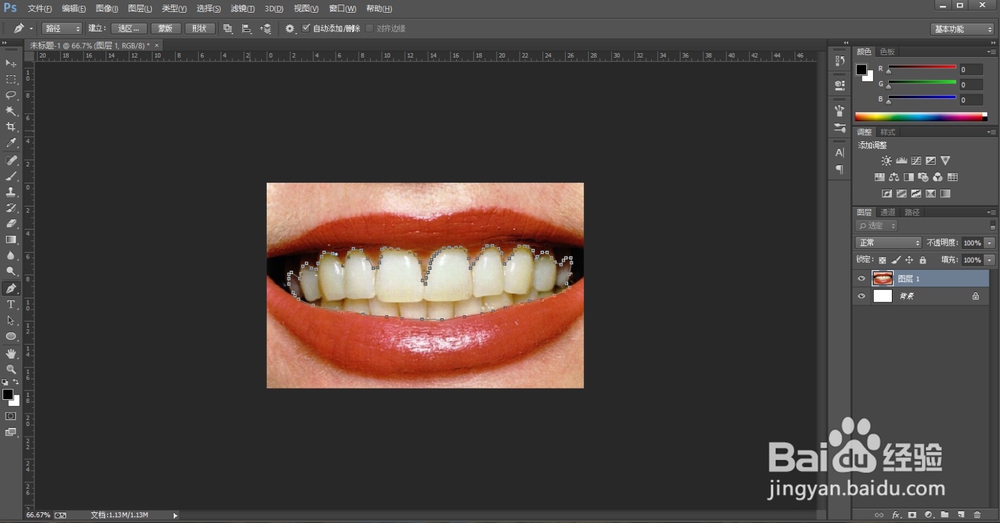Toggle lock position icon
Image resolution: width=1000 pixels, height=523 pixels.
[x=909, y=260]
